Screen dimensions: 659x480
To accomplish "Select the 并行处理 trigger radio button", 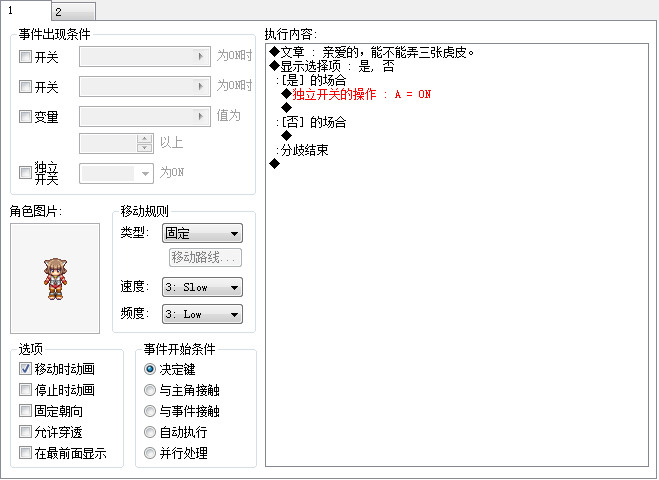I will [x=150, y=453].
